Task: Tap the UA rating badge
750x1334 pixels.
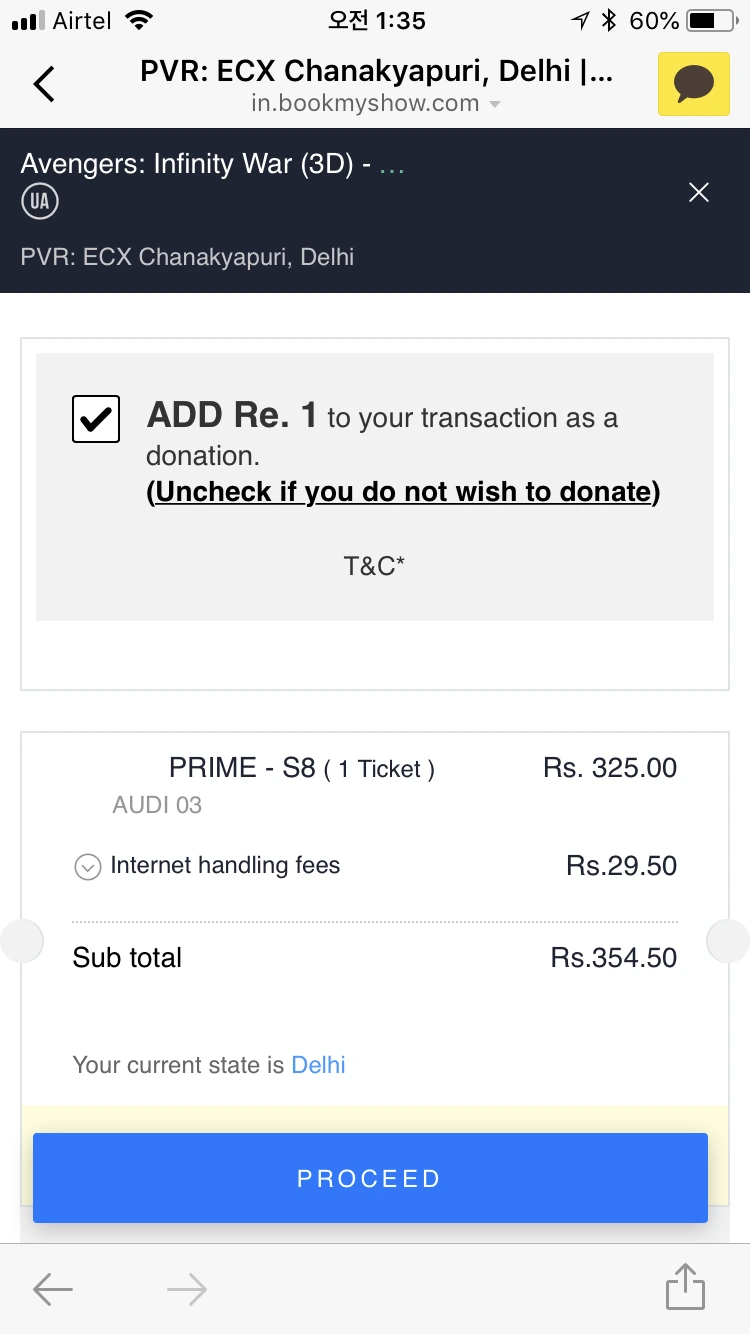Action: 40,202
